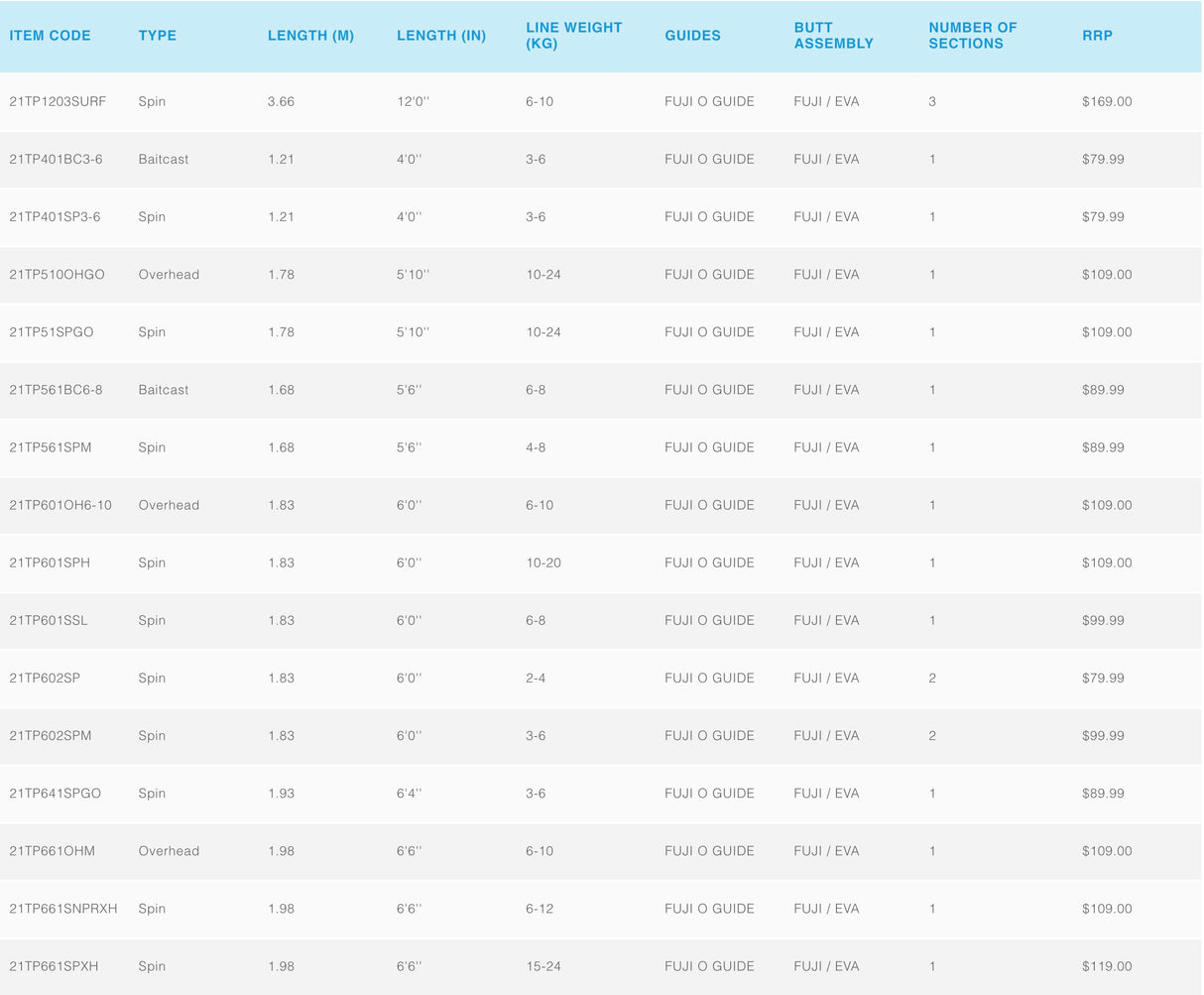Click item code 21TP601OH6-10
This screenshot has width=1204, height=995.
[60, 505]
